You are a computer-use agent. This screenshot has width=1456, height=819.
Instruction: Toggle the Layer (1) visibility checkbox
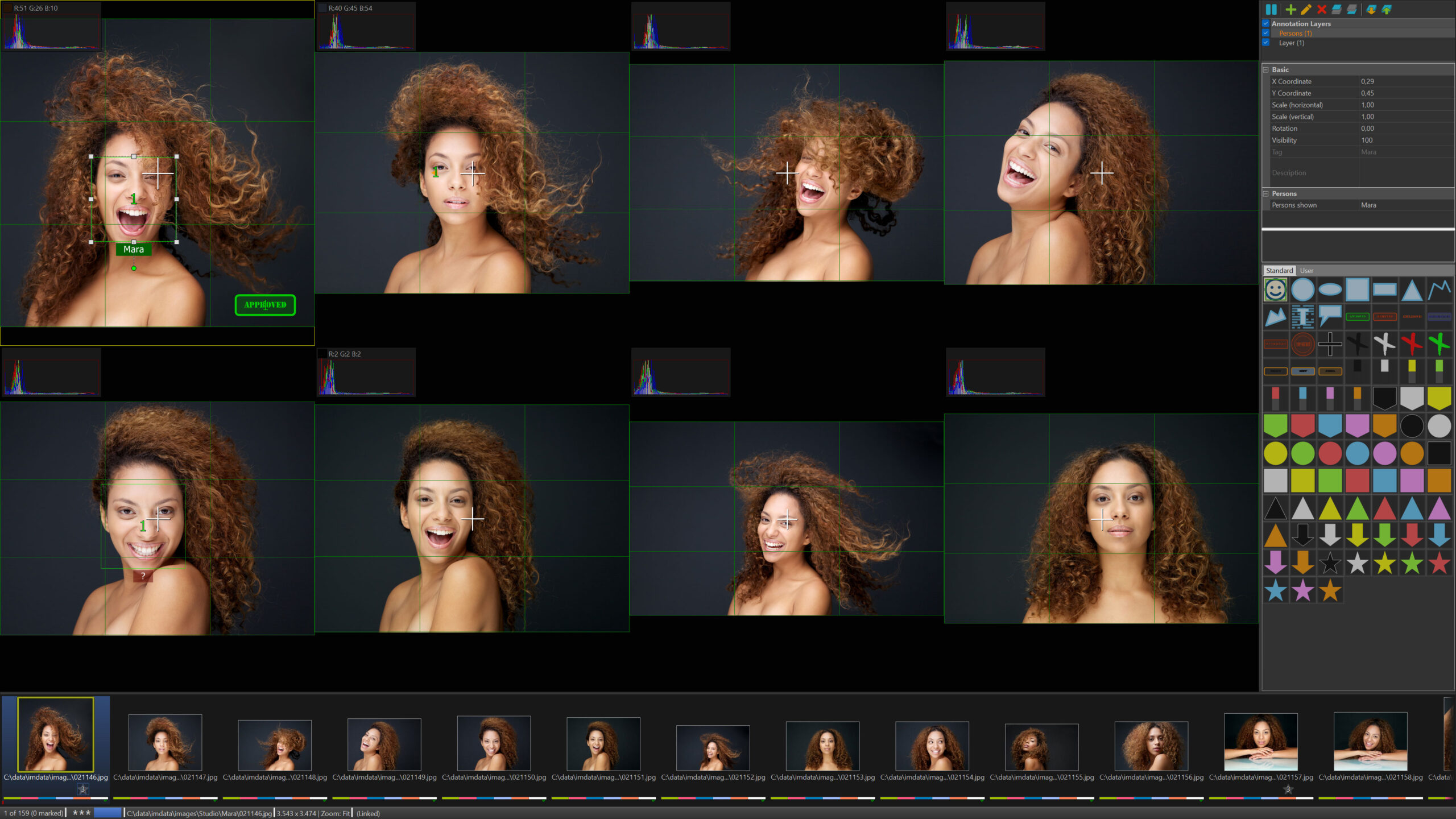(x=1265, y=43)
